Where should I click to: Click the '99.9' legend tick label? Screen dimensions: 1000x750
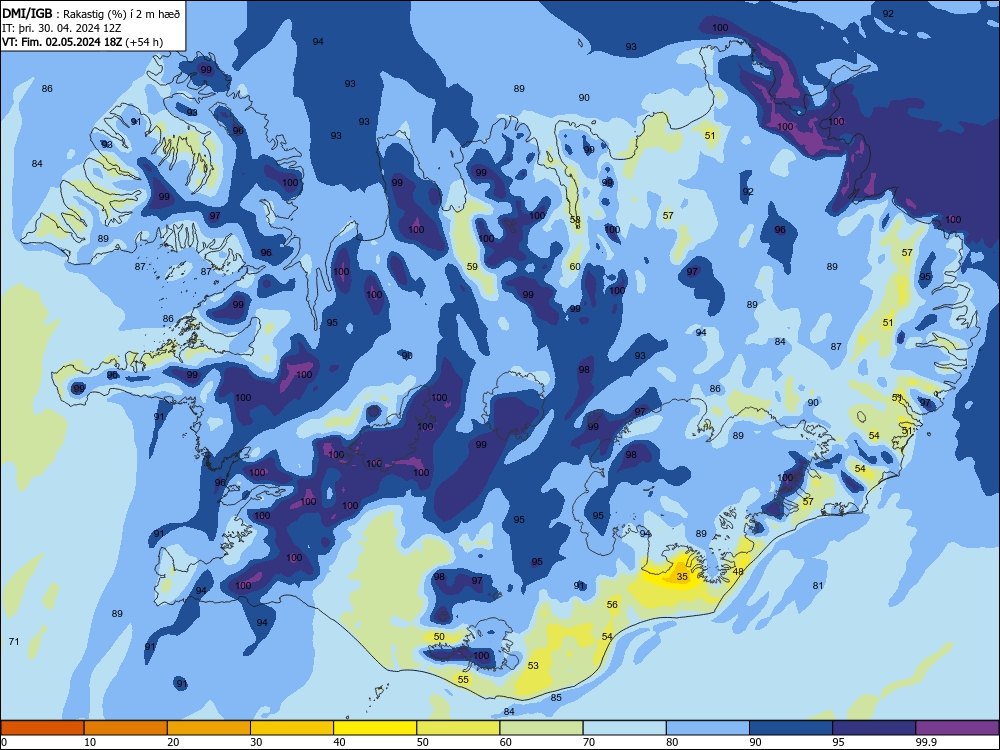tap(925, 742)
